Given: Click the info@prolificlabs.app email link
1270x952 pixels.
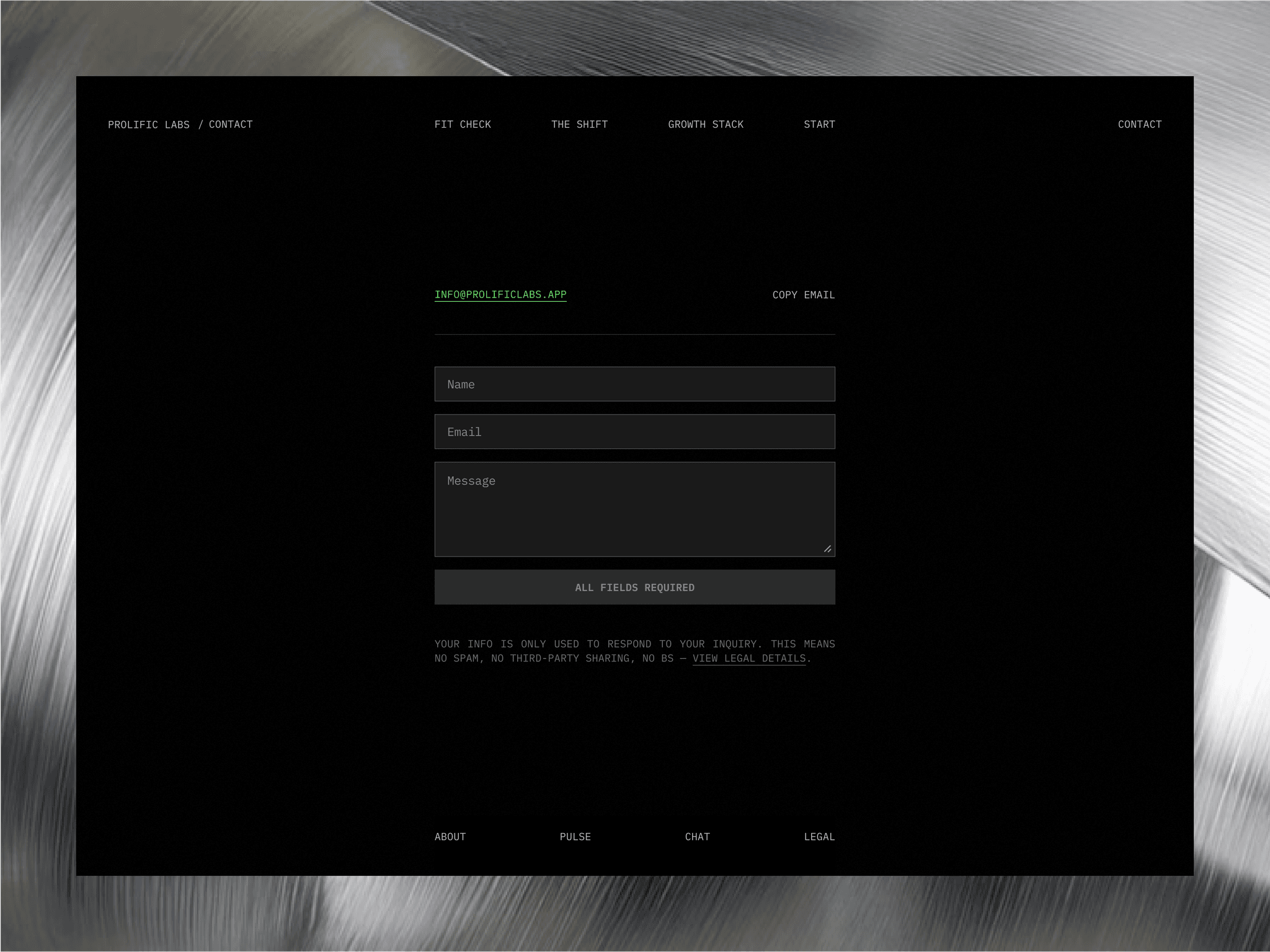Looking at the screenshot, I should click(500, 295).
